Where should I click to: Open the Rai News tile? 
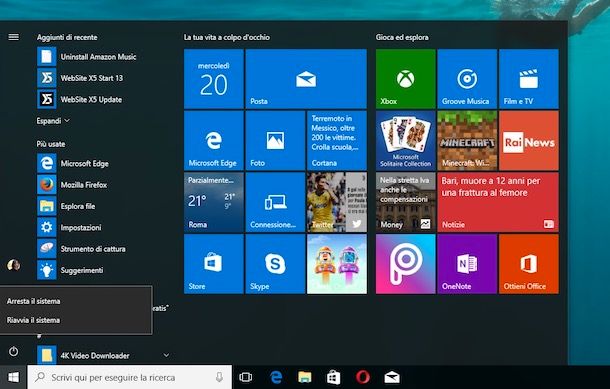529,140
